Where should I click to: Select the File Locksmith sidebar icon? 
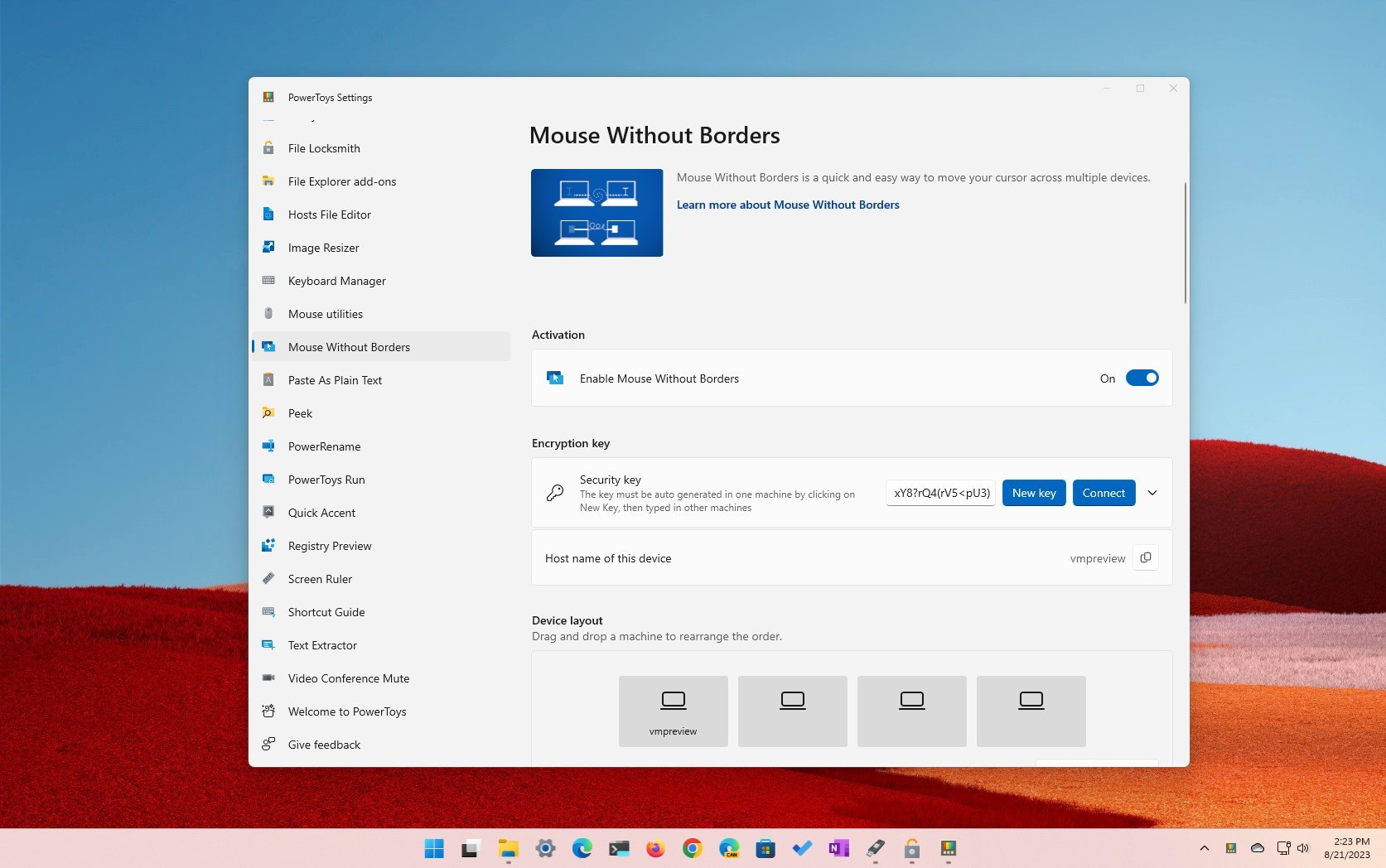(x=268, y=148)
